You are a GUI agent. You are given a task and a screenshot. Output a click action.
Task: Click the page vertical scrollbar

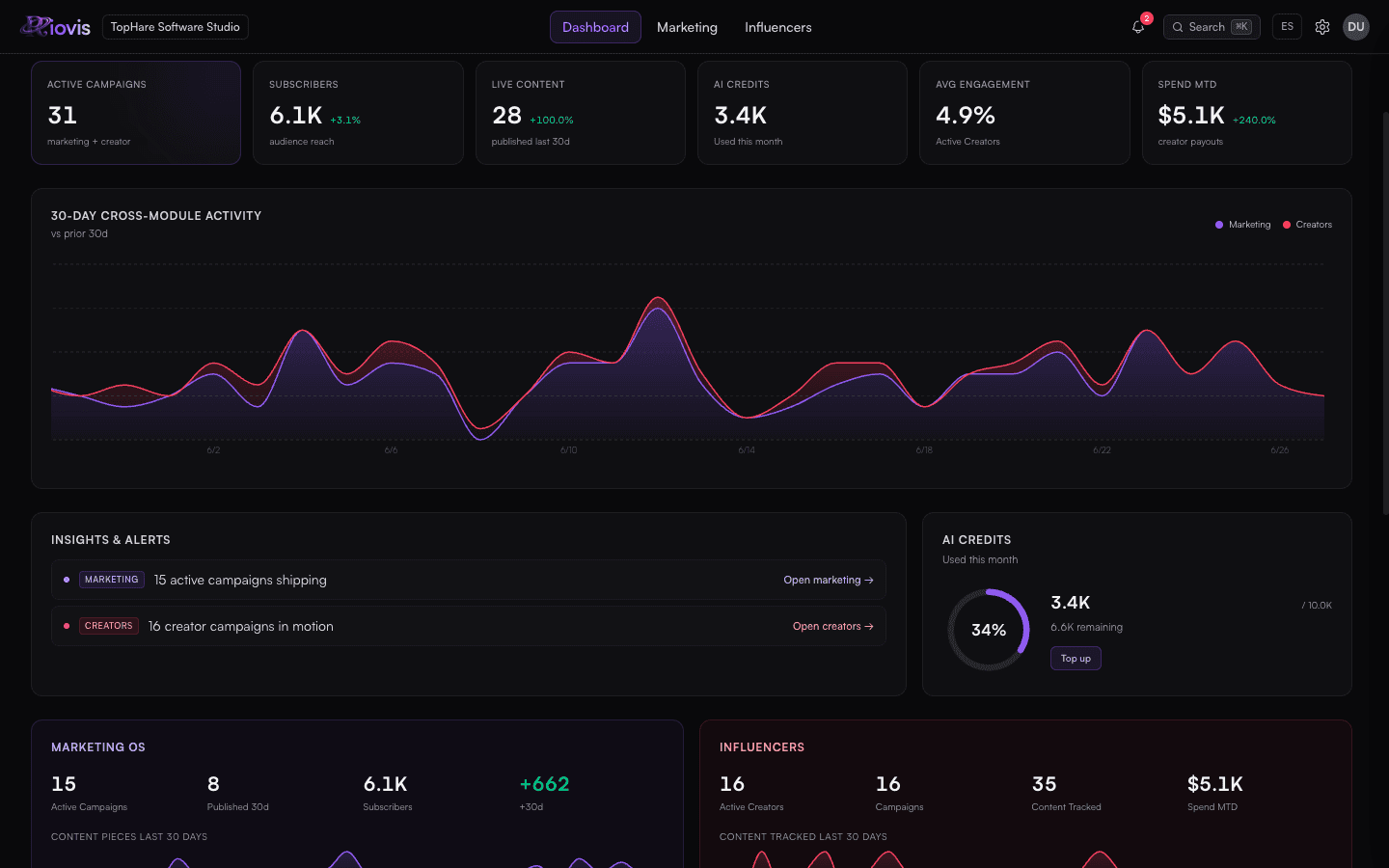click(x=1384, y=313)
